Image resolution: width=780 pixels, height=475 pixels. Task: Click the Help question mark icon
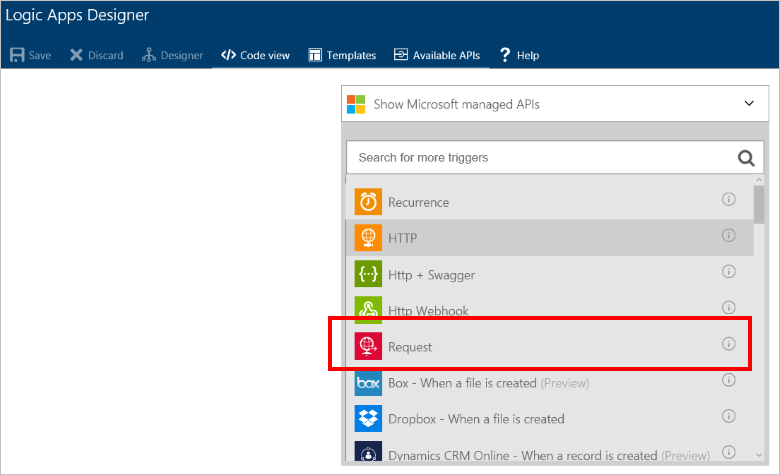coord(505,55)
